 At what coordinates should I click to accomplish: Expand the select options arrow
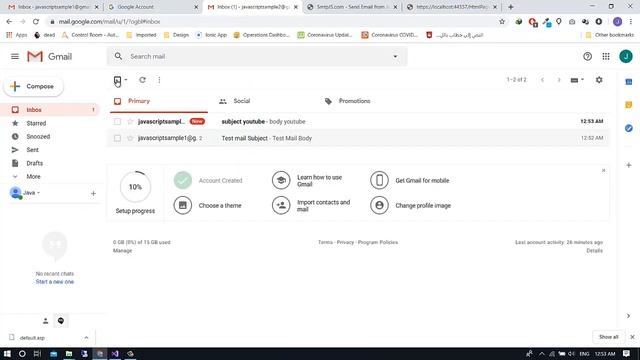click(x=126, y=80)
